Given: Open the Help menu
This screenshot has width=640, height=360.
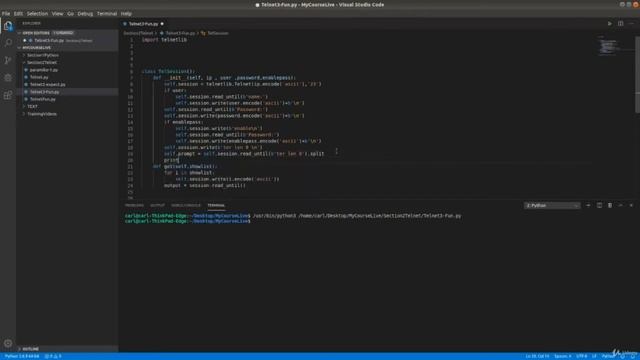Looking at the screenshot, I should pos(126,13).
